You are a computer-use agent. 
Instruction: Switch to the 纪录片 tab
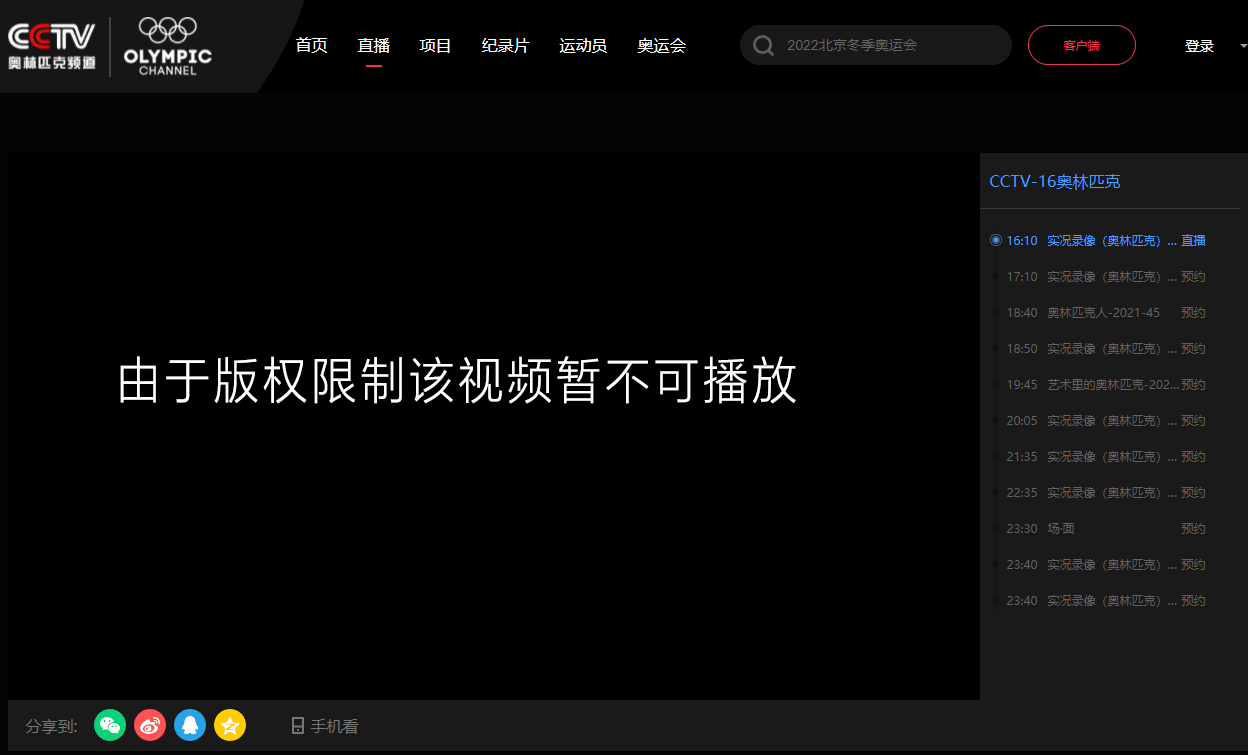[x=505, y=45]
